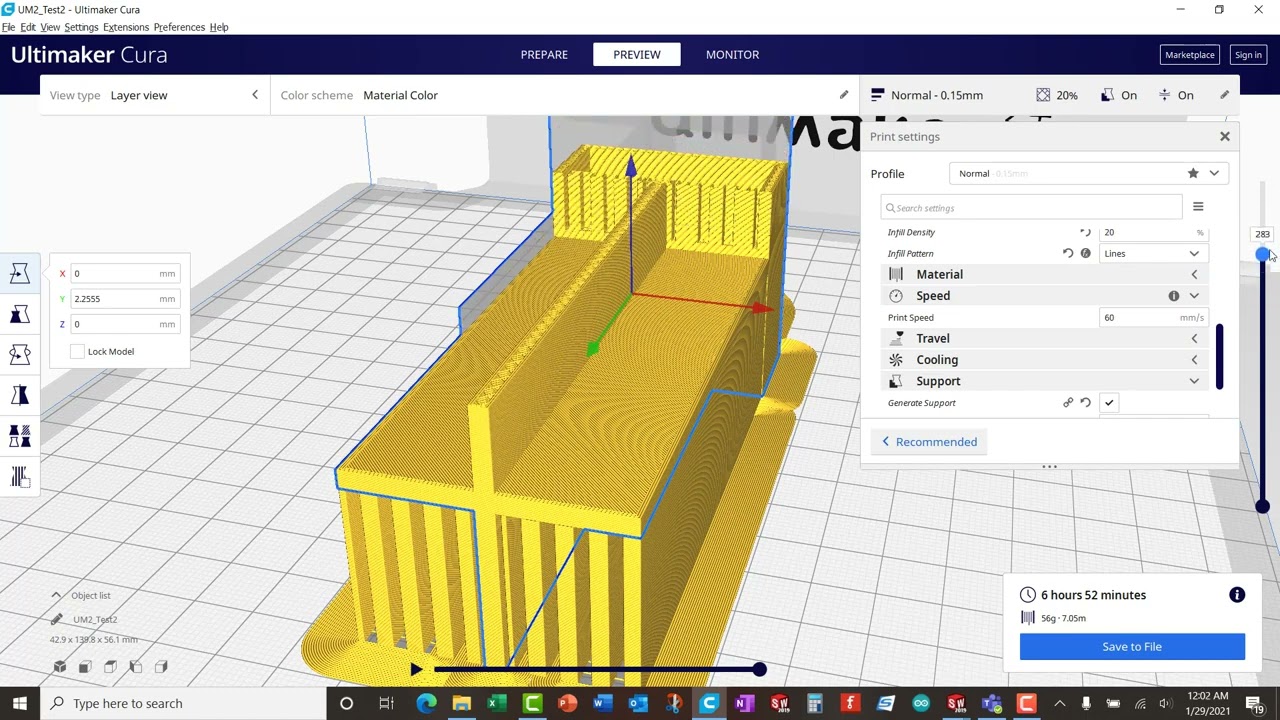Image resolution: width=1280 pixels, height=720 pixels.
Task: Open the Help menu
Action: 219,27
